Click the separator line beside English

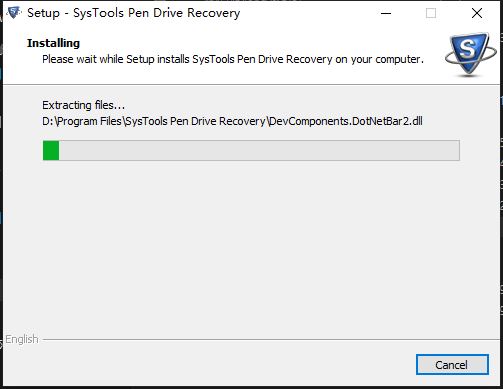click(x=270, y=340)
